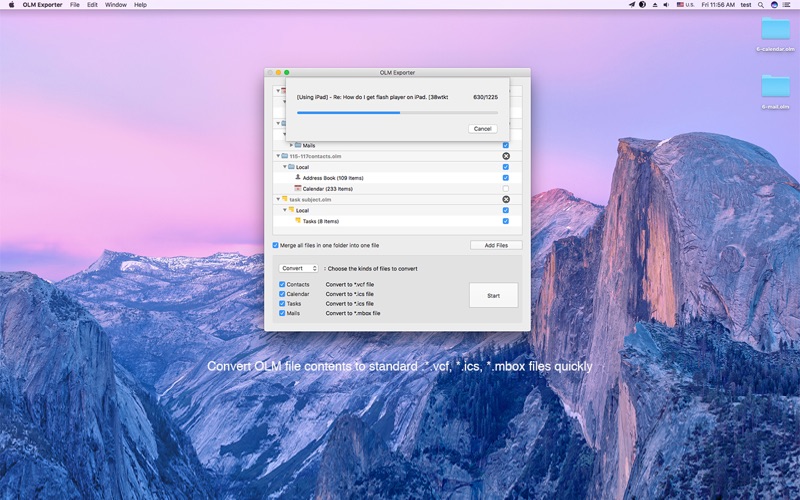Open Spotlight search in menu bar
The height and width of the screenshot is (500, 800).
760,5
